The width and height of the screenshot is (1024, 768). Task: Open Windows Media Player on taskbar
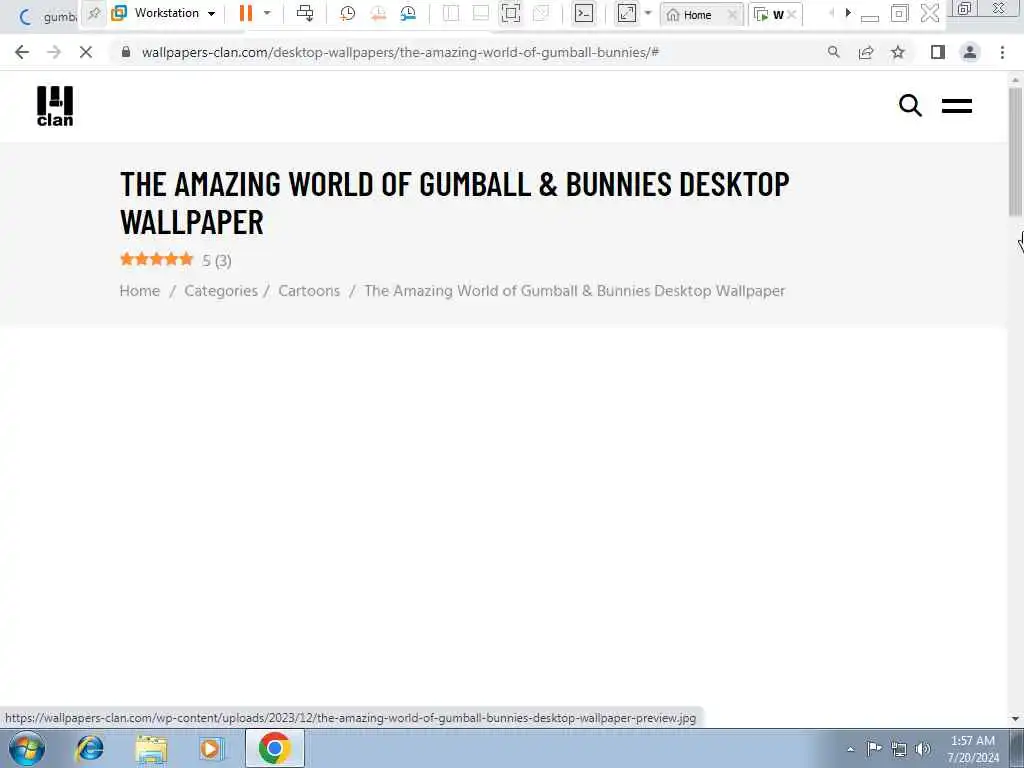coord(211,748)
